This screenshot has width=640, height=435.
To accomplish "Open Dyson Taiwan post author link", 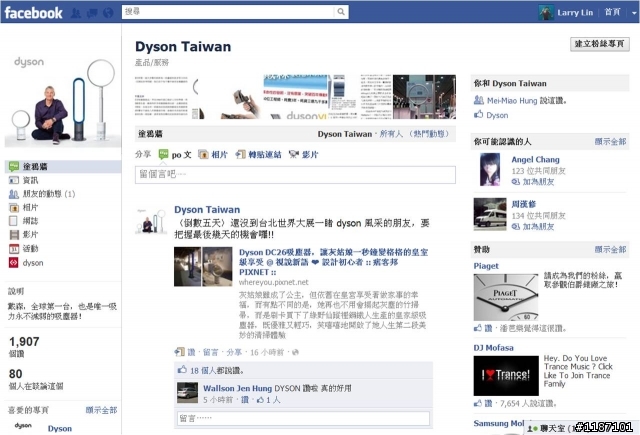I will pyautogui.click(x=207, y=210).
